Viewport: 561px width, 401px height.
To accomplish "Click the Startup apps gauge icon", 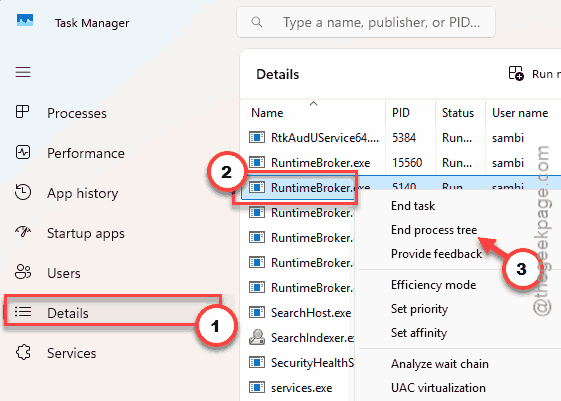I will [x=23, y=232].
